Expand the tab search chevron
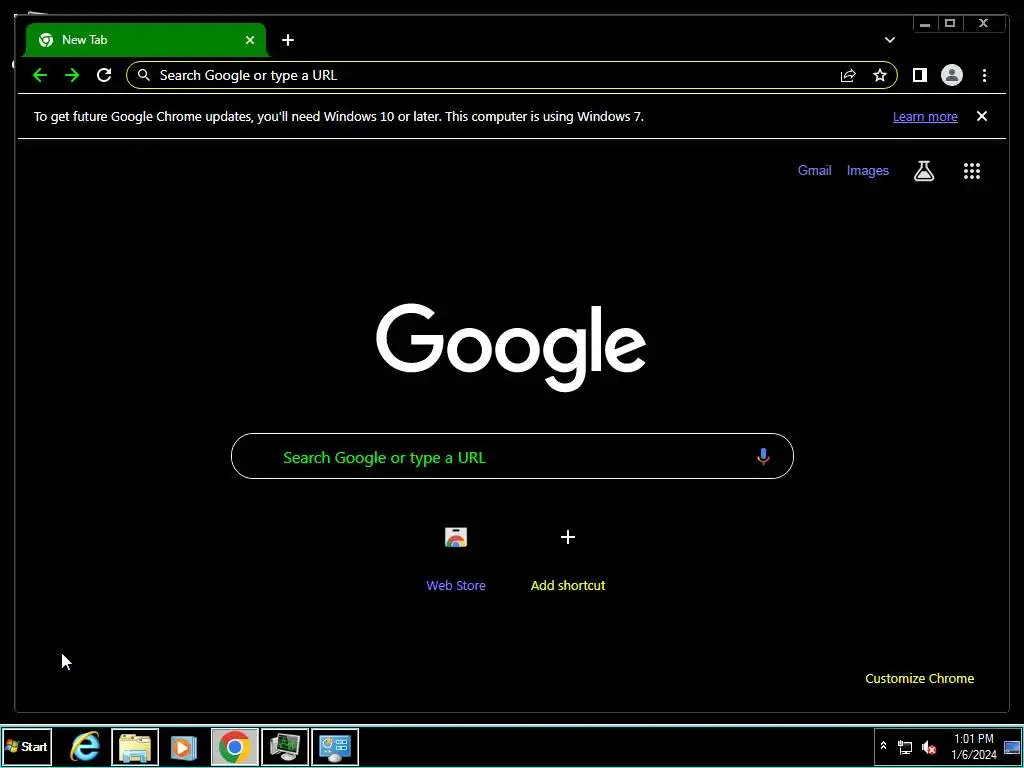The image size is (1024, 768). coord(889,40)
